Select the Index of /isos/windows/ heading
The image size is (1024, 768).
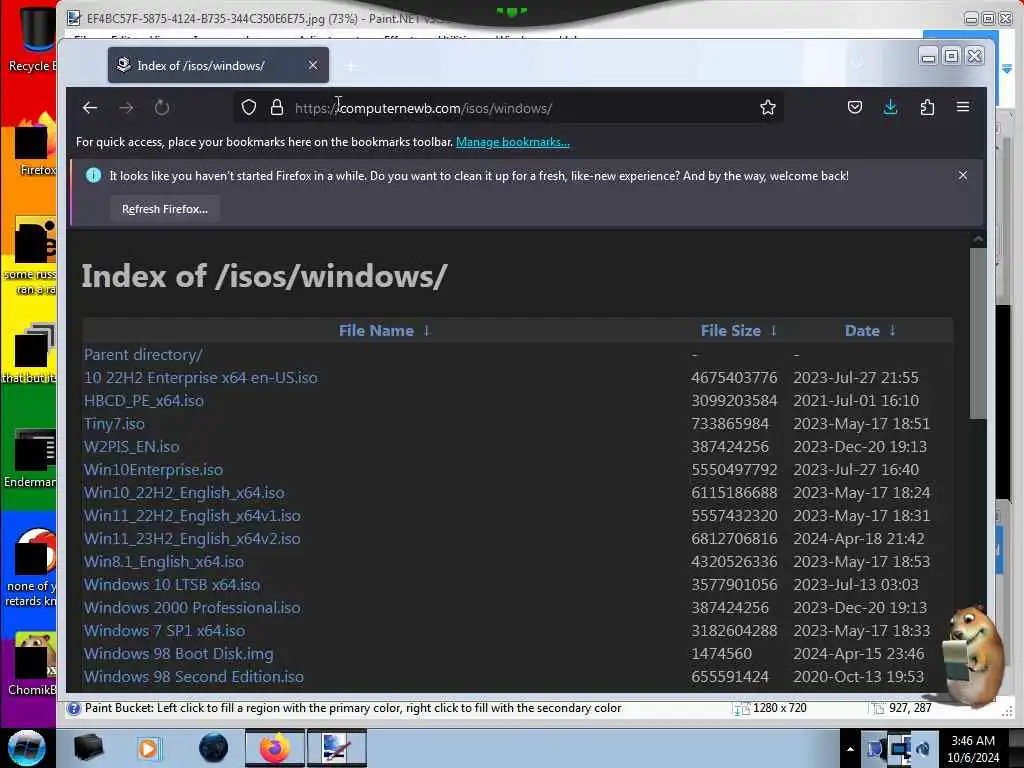pos(264,276)
